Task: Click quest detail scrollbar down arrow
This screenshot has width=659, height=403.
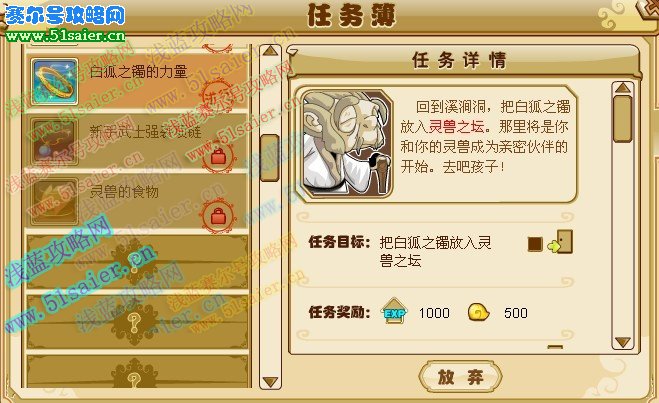Action: [622, 342]
